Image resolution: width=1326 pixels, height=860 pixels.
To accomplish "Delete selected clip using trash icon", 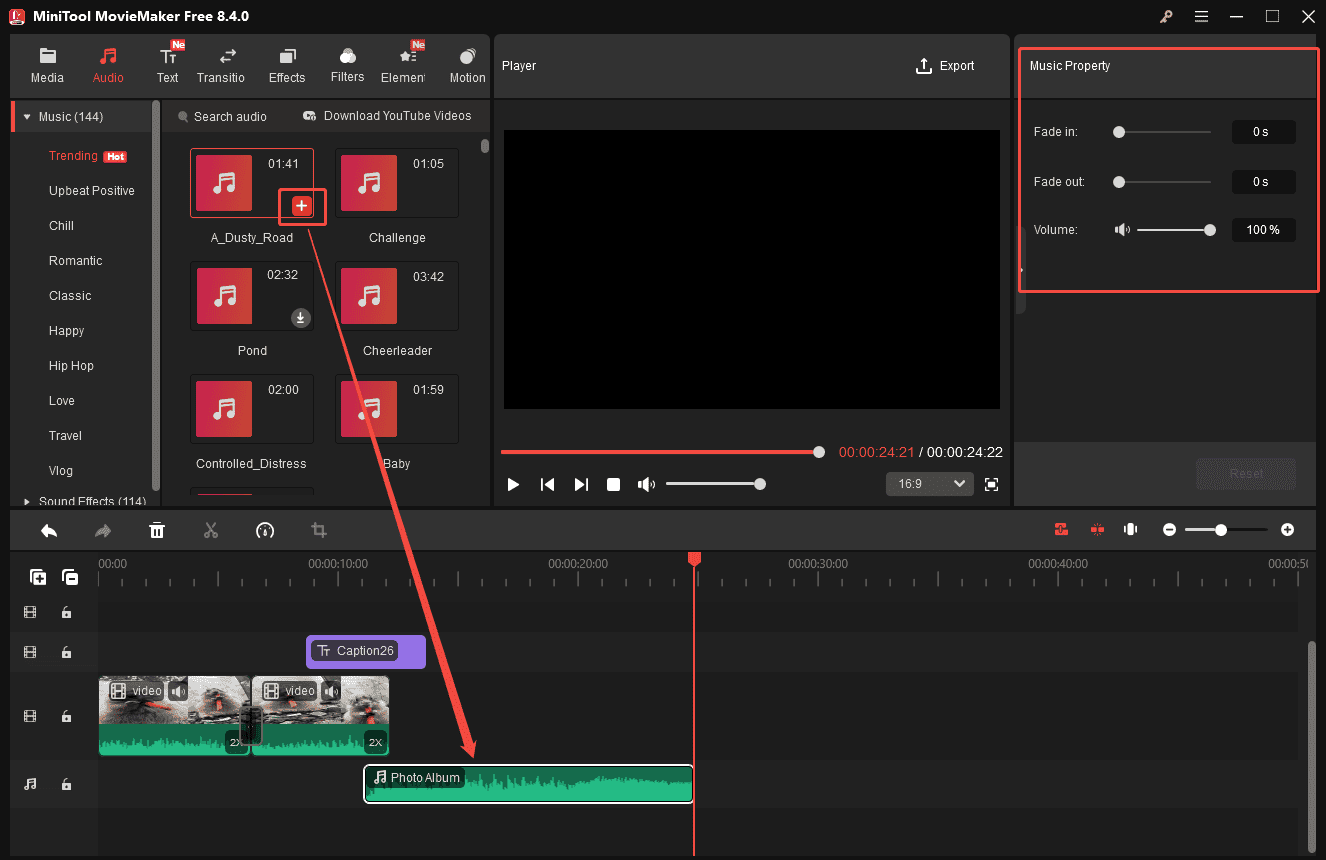I will pyautogui.click(x=157, y=530).
